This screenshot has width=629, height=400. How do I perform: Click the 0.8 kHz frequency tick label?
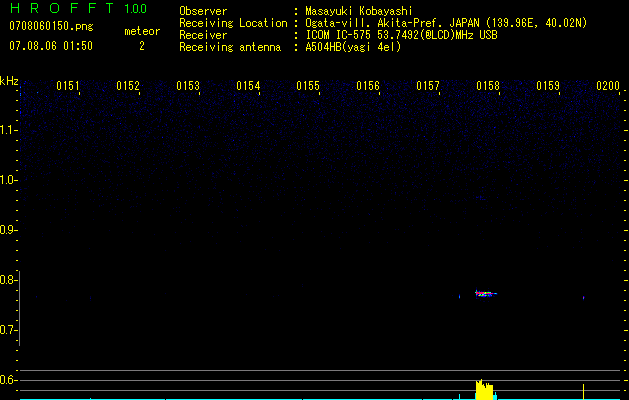(x=8, y=280)
